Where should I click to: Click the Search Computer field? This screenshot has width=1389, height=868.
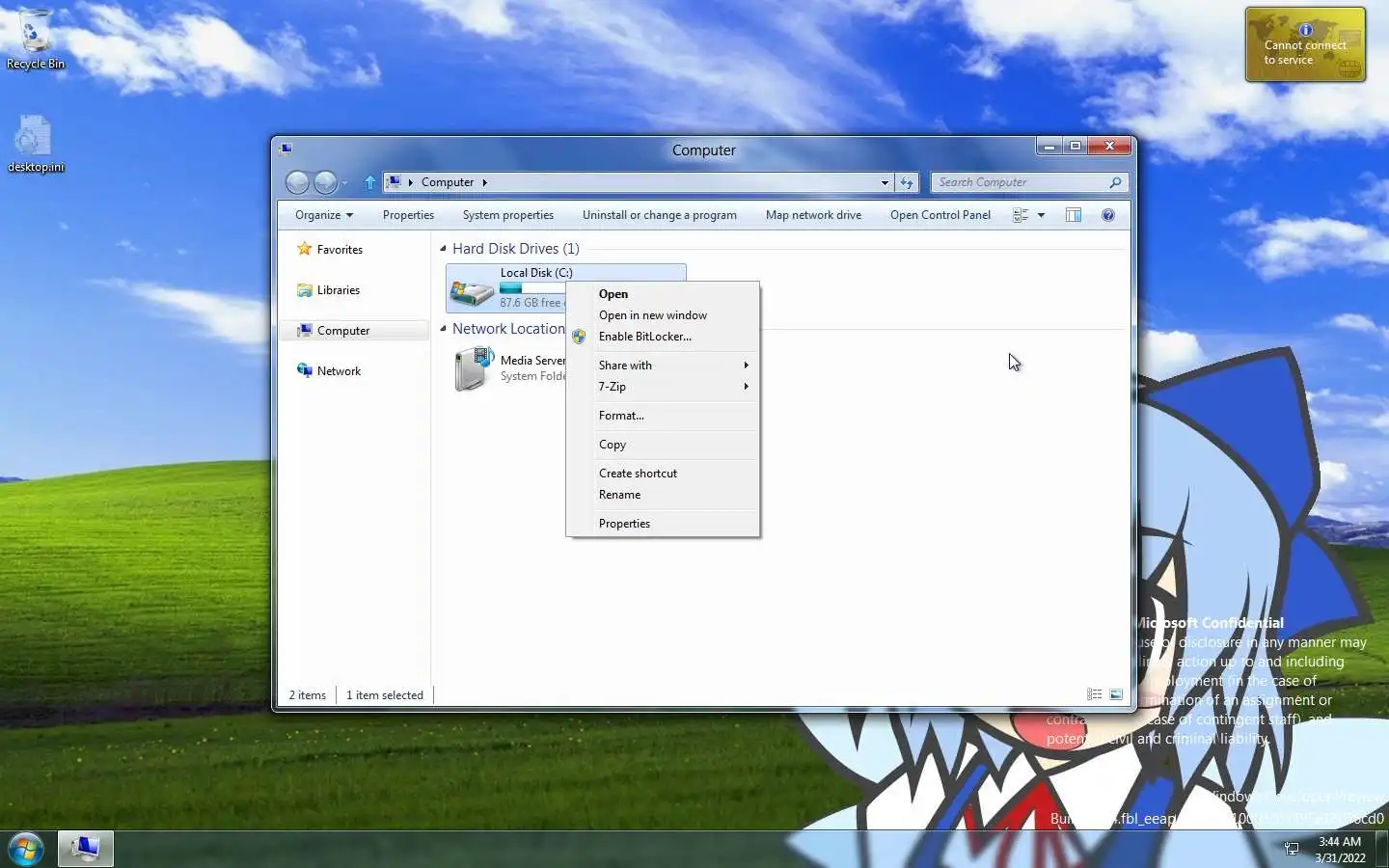click(1021, 182)
